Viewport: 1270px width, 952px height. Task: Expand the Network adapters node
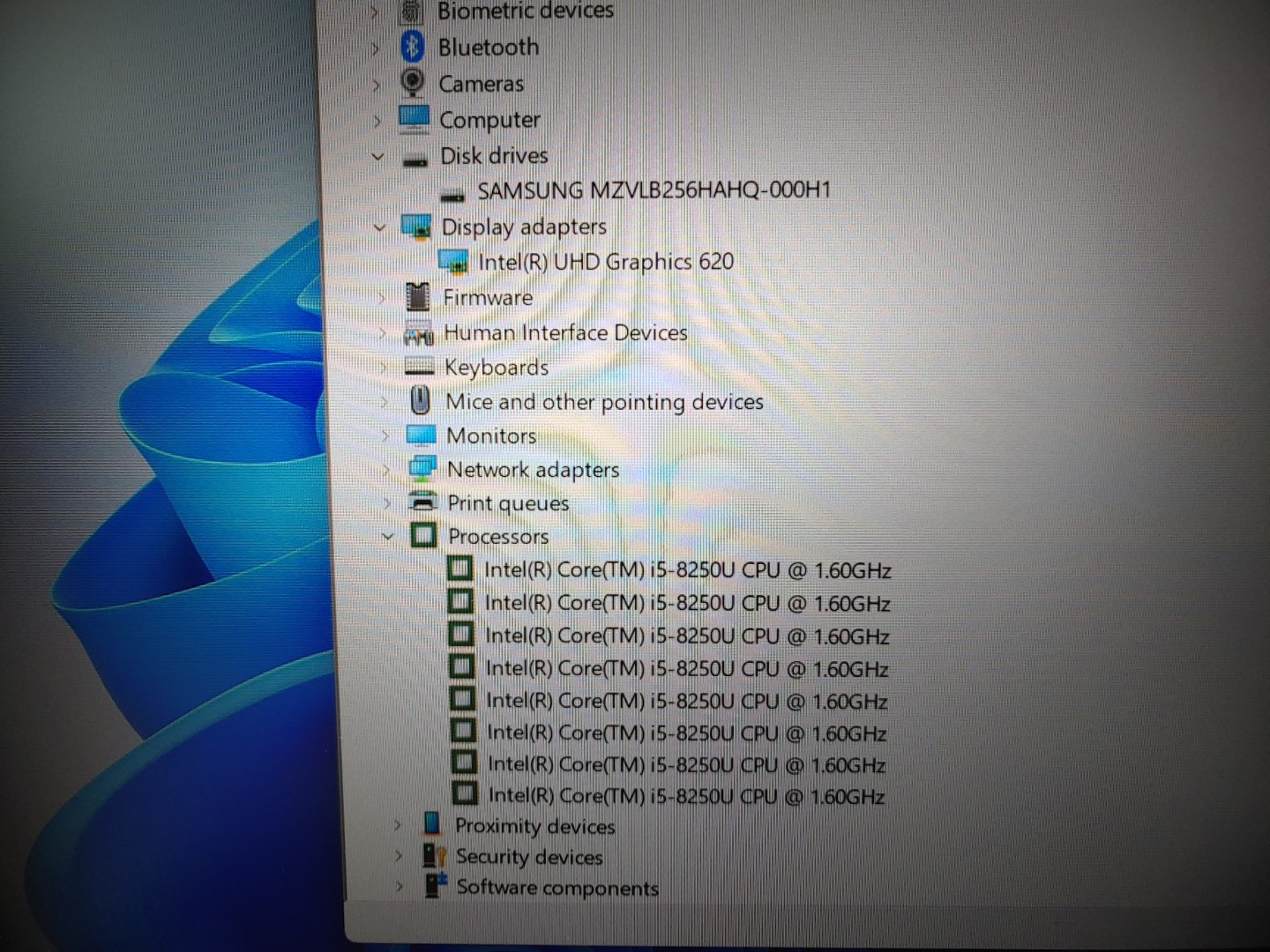pyautogui.click(x=386, y=470)
